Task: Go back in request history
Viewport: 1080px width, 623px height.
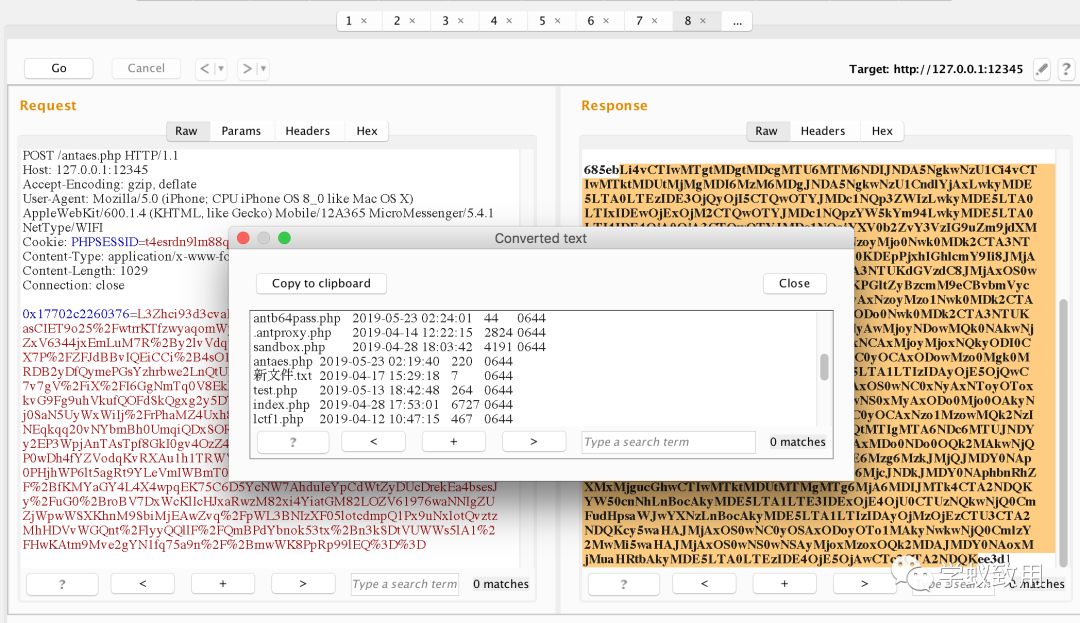Action: pos(204,68)
